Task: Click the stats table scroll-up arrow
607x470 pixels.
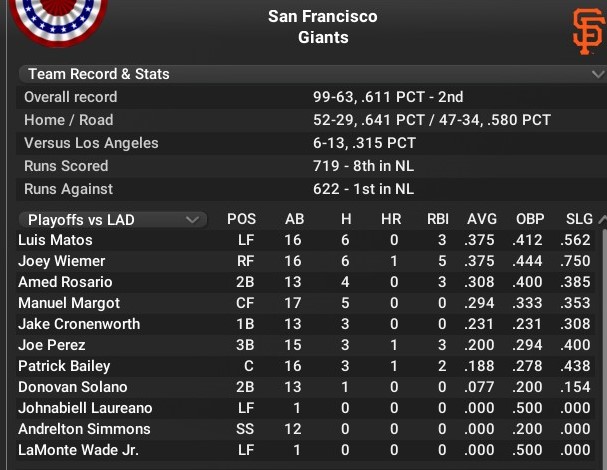Action: (602, 220)
